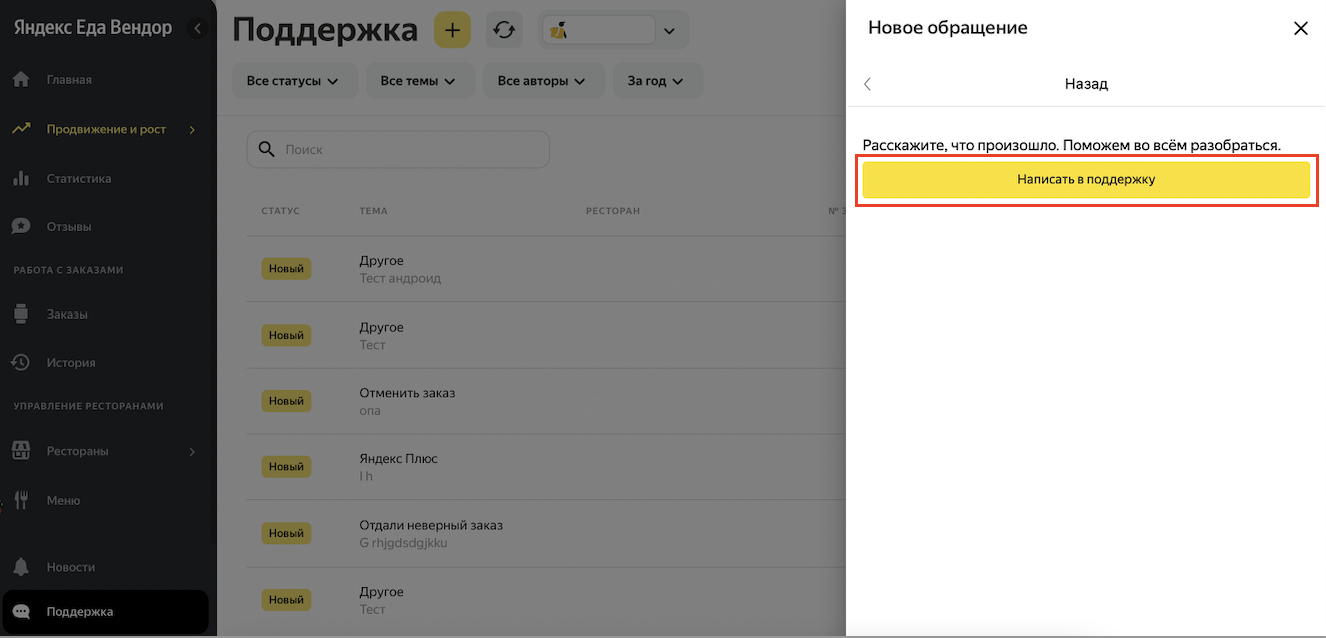Open Новости in sidebar
Image resolution: width=1326 pixels, height=638 pixels.
71,567
